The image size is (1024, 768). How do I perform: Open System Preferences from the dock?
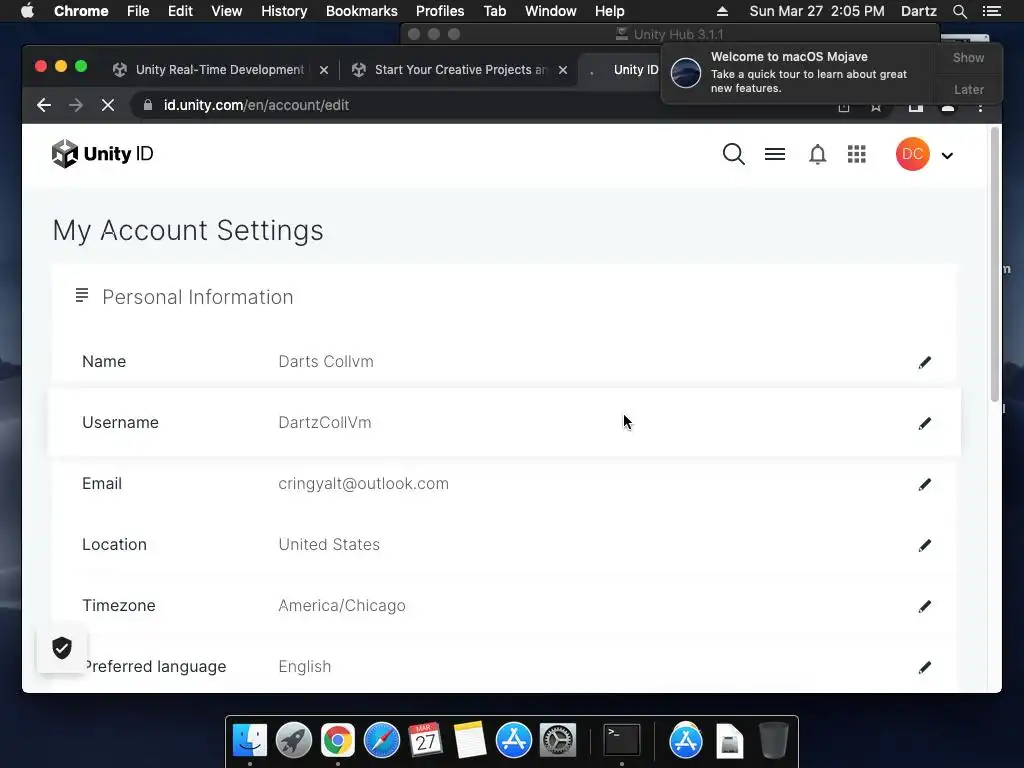point(558,741)
